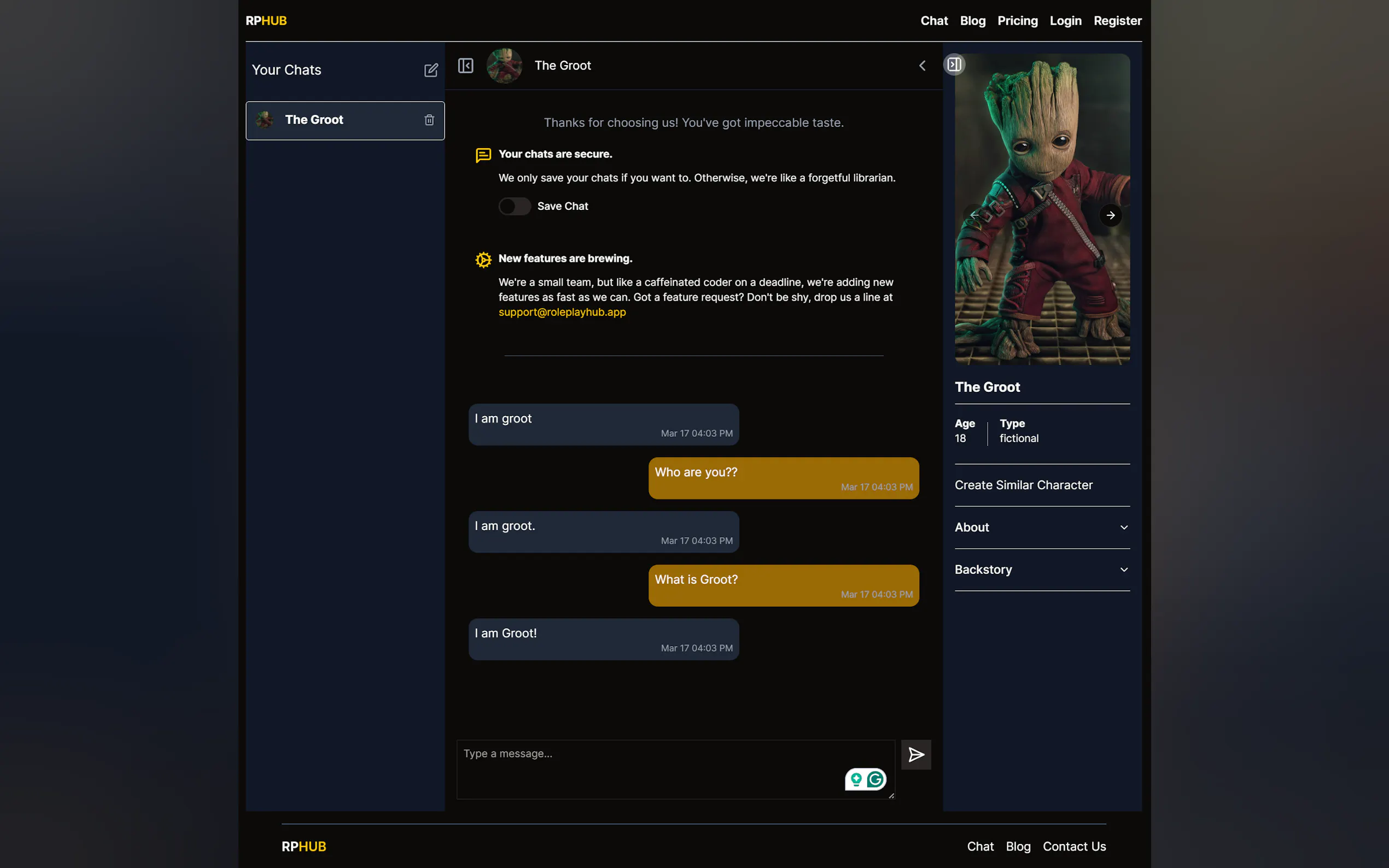Open Blog in top navigation
Viewport: 1389px width, 868px height.
pyautogui.click(x=972, y=21)
